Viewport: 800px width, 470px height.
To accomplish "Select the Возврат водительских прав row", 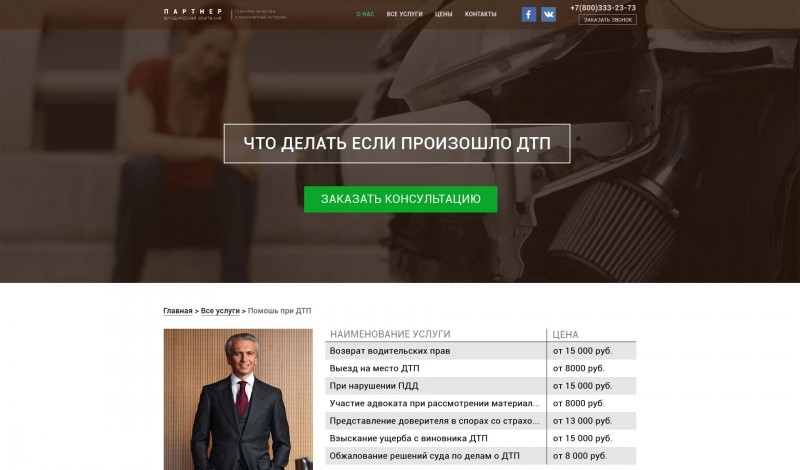I will point(481,351).
